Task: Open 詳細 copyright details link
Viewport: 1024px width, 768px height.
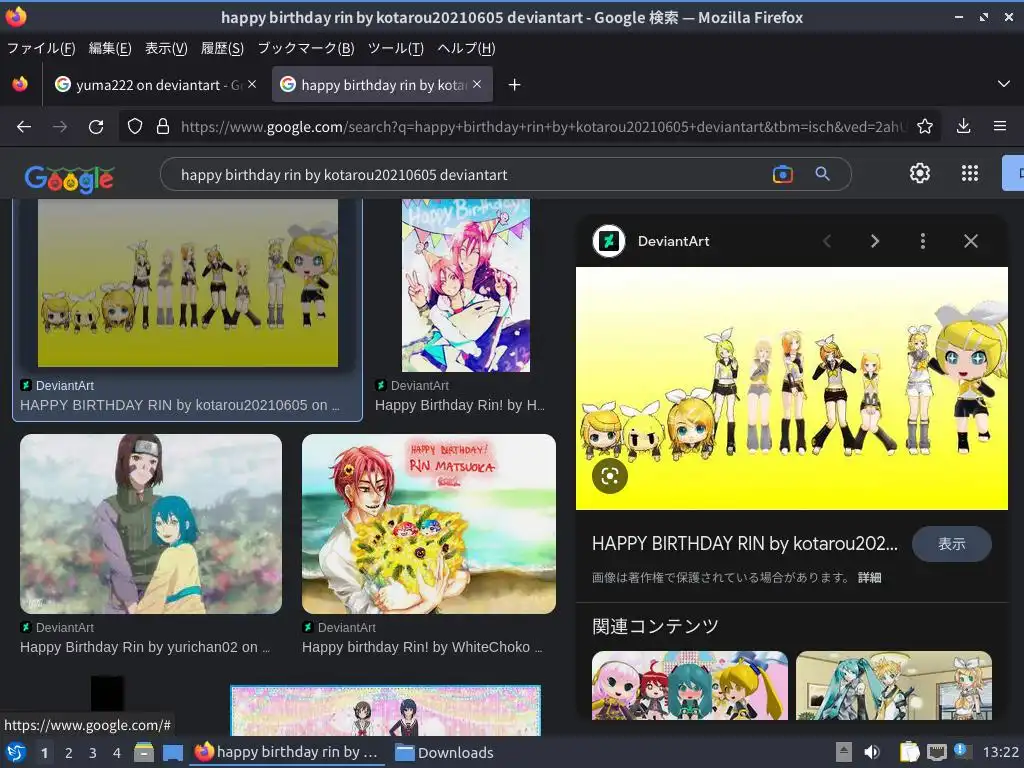Action: (x=869, y=577)
